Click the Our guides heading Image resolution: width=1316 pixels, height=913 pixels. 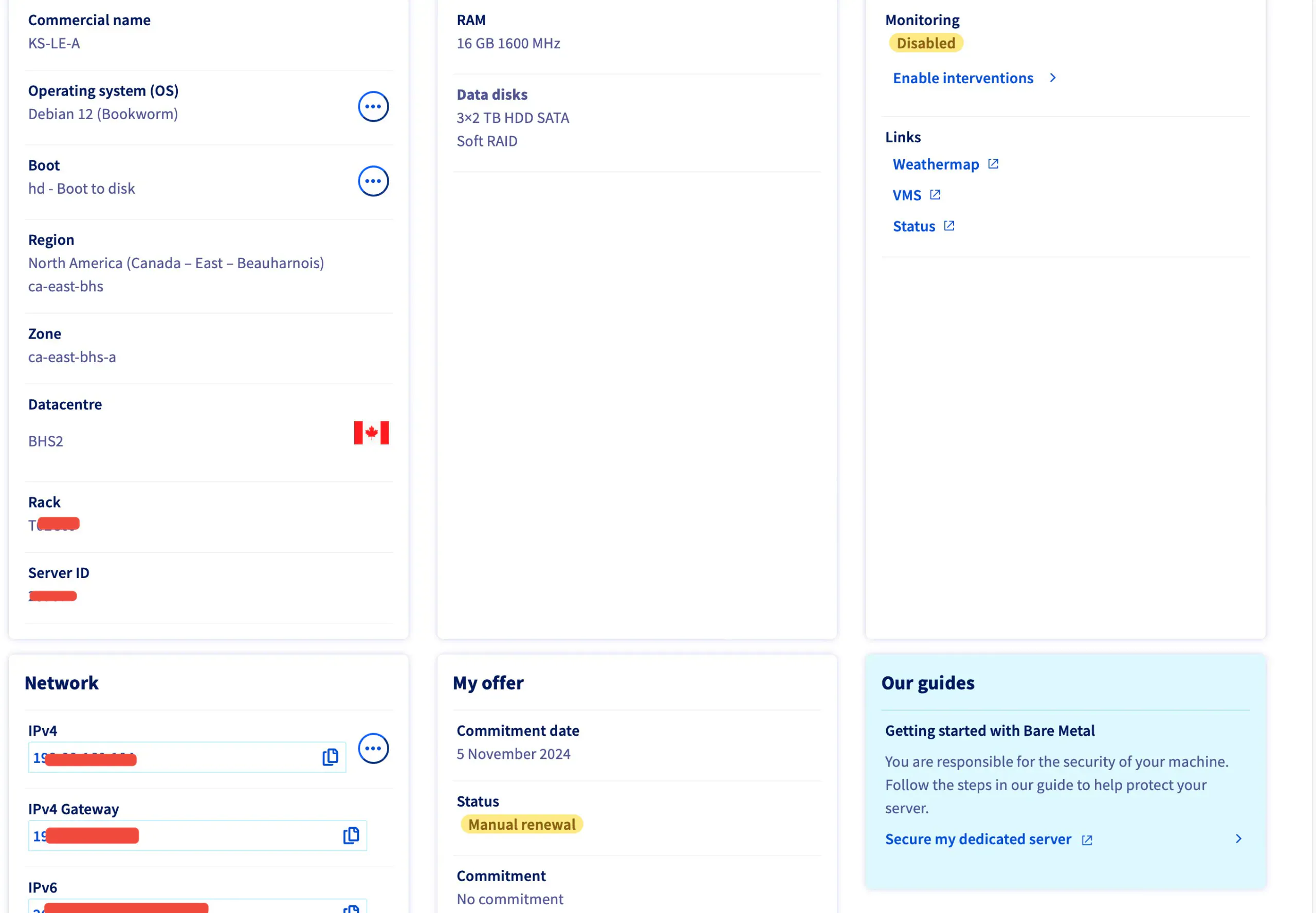pos(928,683)
